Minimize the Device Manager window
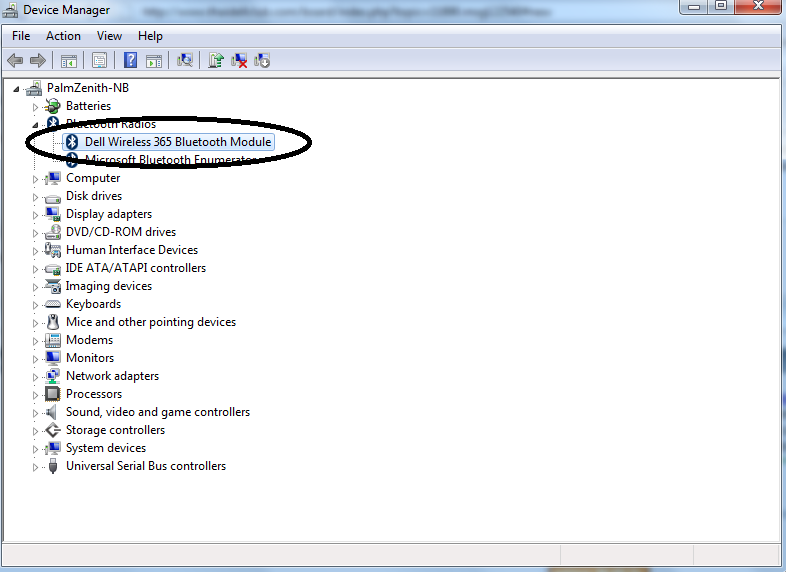The height and width of the screenshot is (572, 786). [x=694, y=7]
